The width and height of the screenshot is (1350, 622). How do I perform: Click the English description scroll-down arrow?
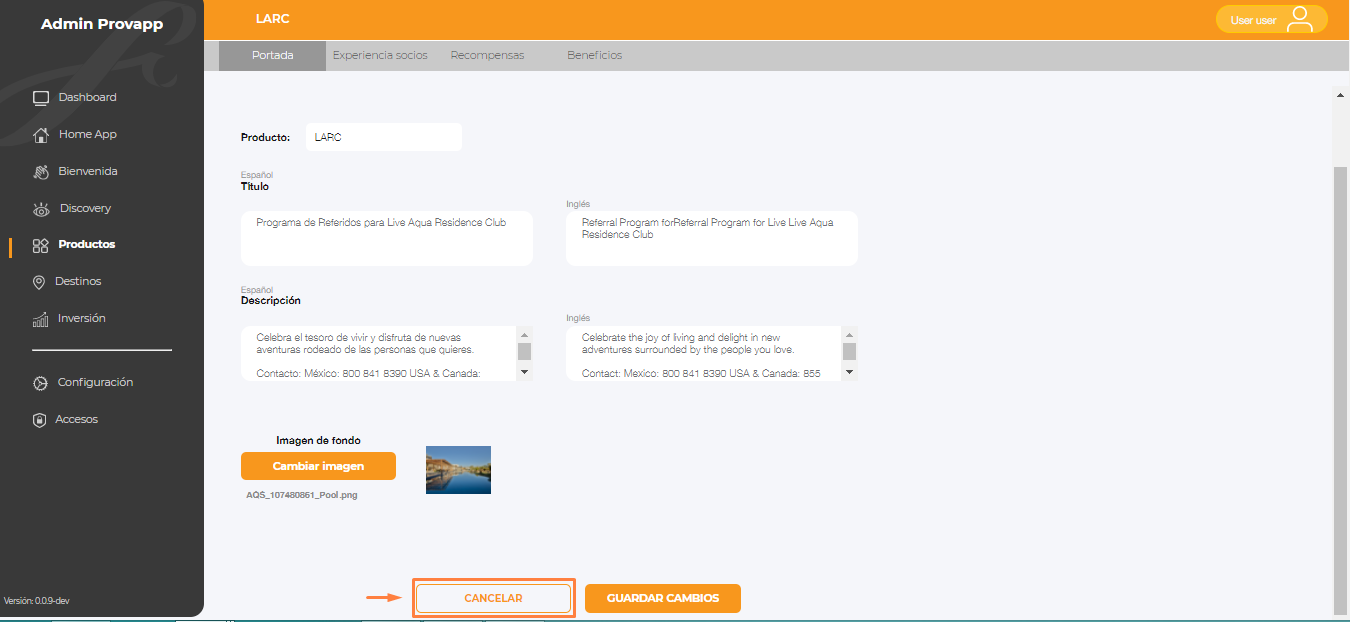tap(849, 372)
